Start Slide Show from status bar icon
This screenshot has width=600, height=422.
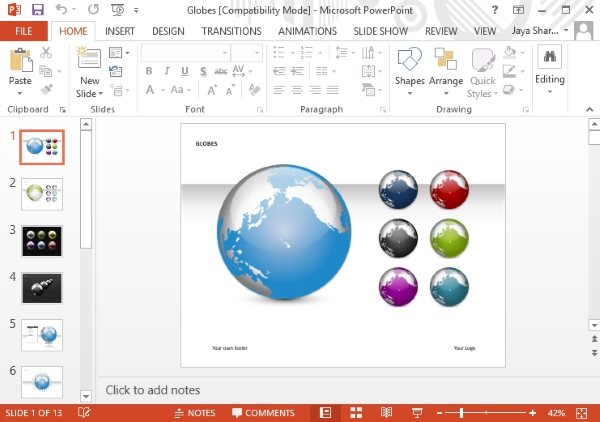(x=417, y=412)
